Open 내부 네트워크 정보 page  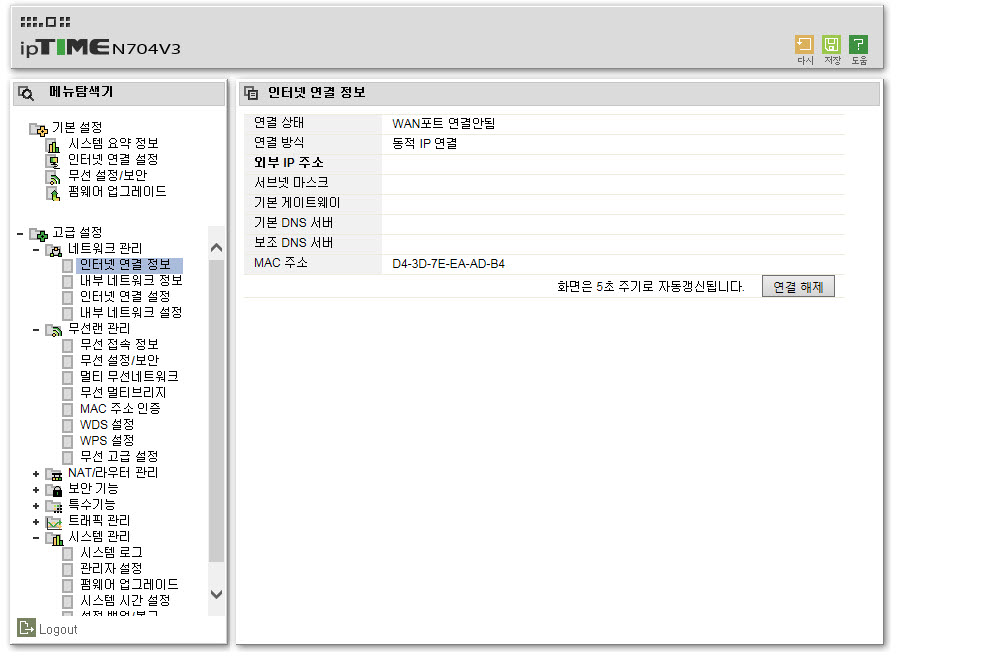click(131, 280)
